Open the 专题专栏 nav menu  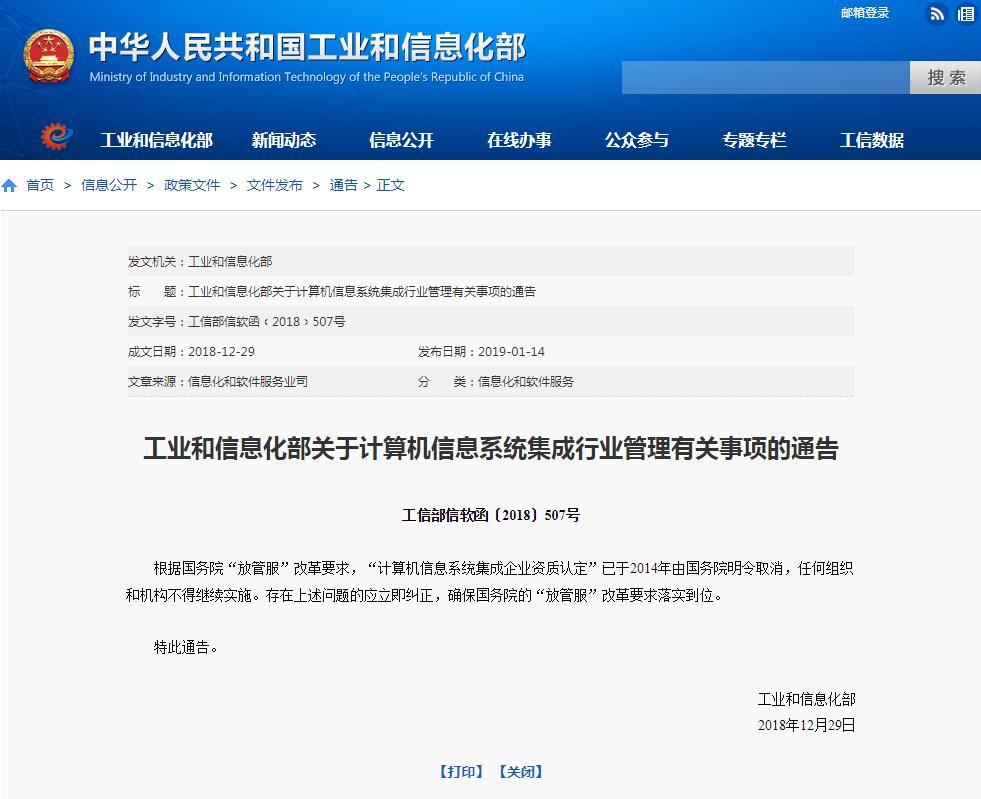tap(754, 140)
